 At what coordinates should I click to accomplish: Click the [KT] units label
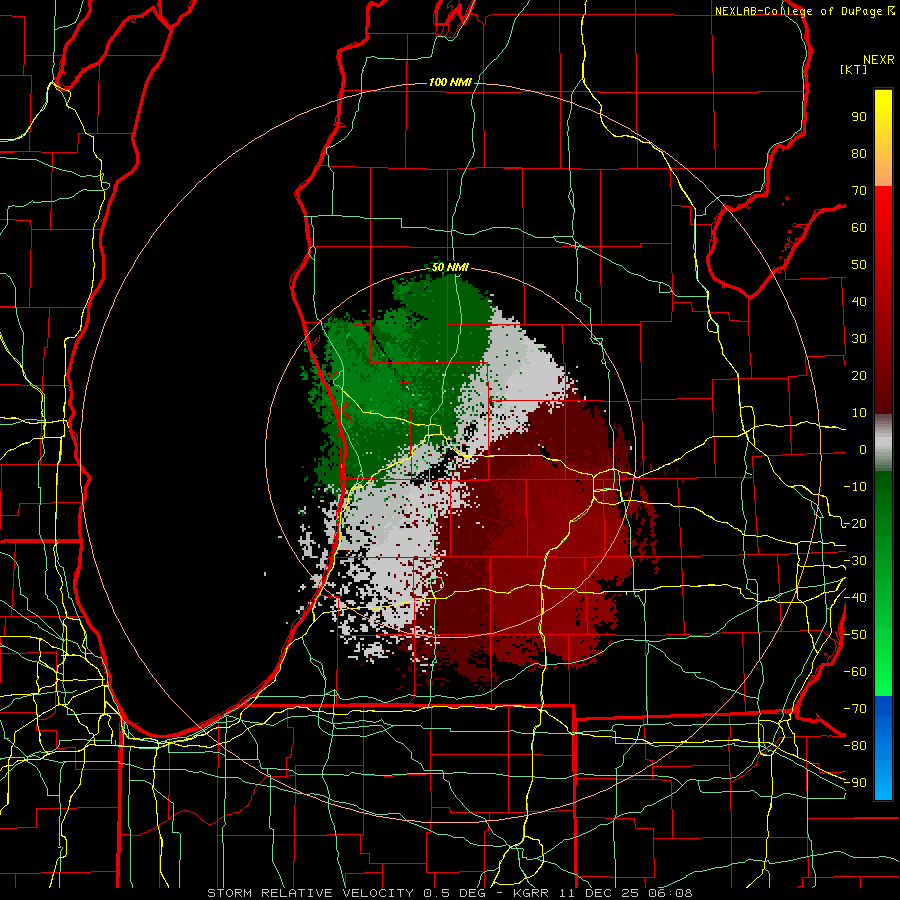853,69
